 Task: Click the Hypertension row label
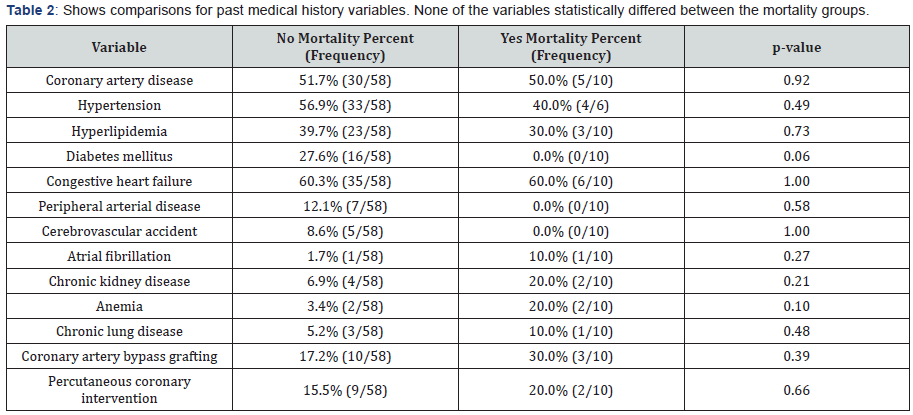point(119,104)
